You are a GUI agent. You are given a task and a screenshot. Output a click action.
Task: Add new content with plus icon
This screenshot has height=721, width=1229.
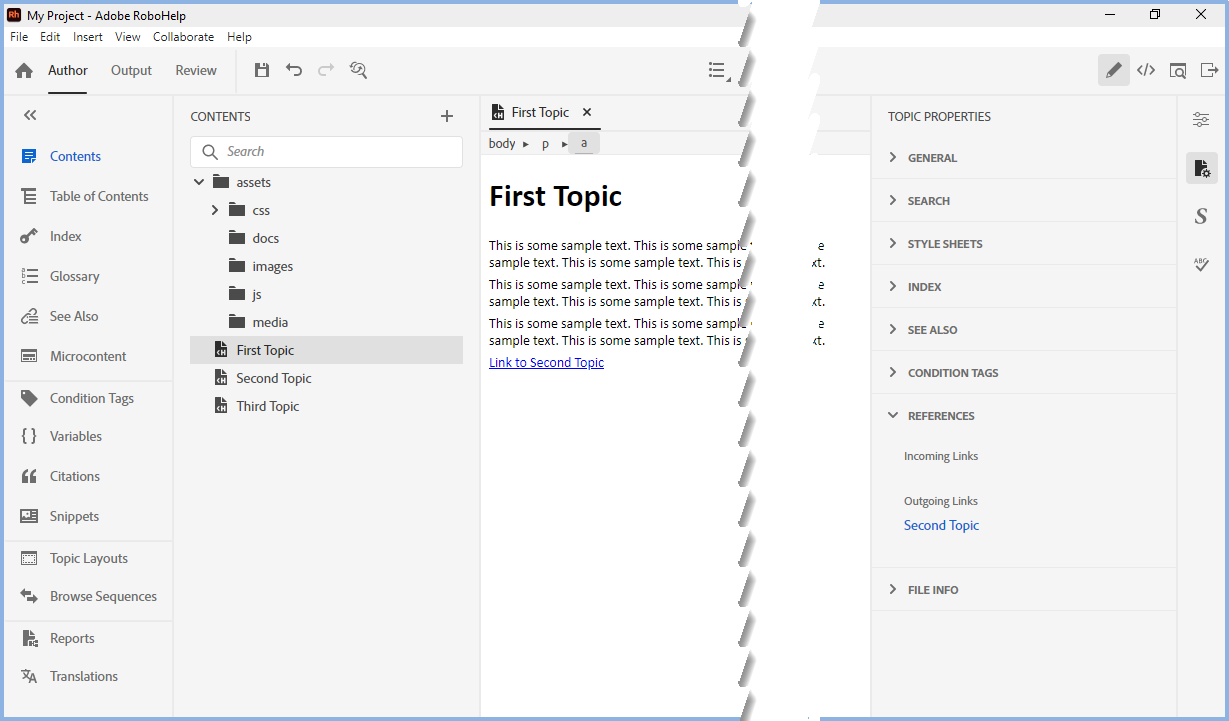point(447,116)
